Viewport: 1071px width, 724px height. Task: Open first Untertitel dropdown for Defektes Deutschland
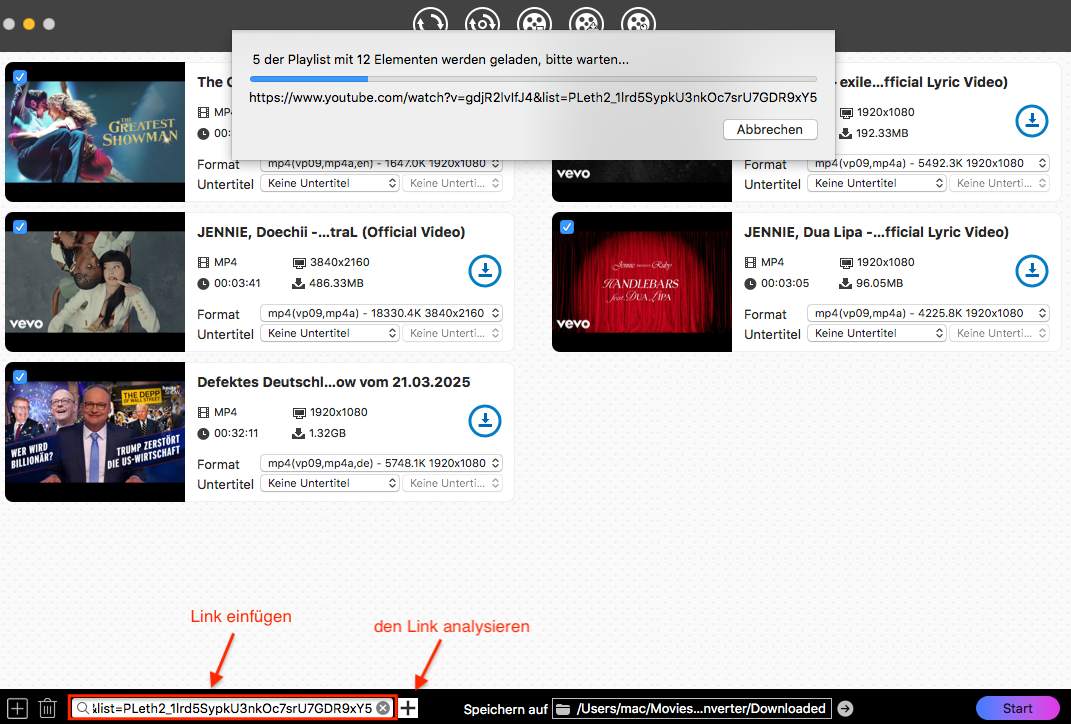pyautogui.click(x=330, y=483)
